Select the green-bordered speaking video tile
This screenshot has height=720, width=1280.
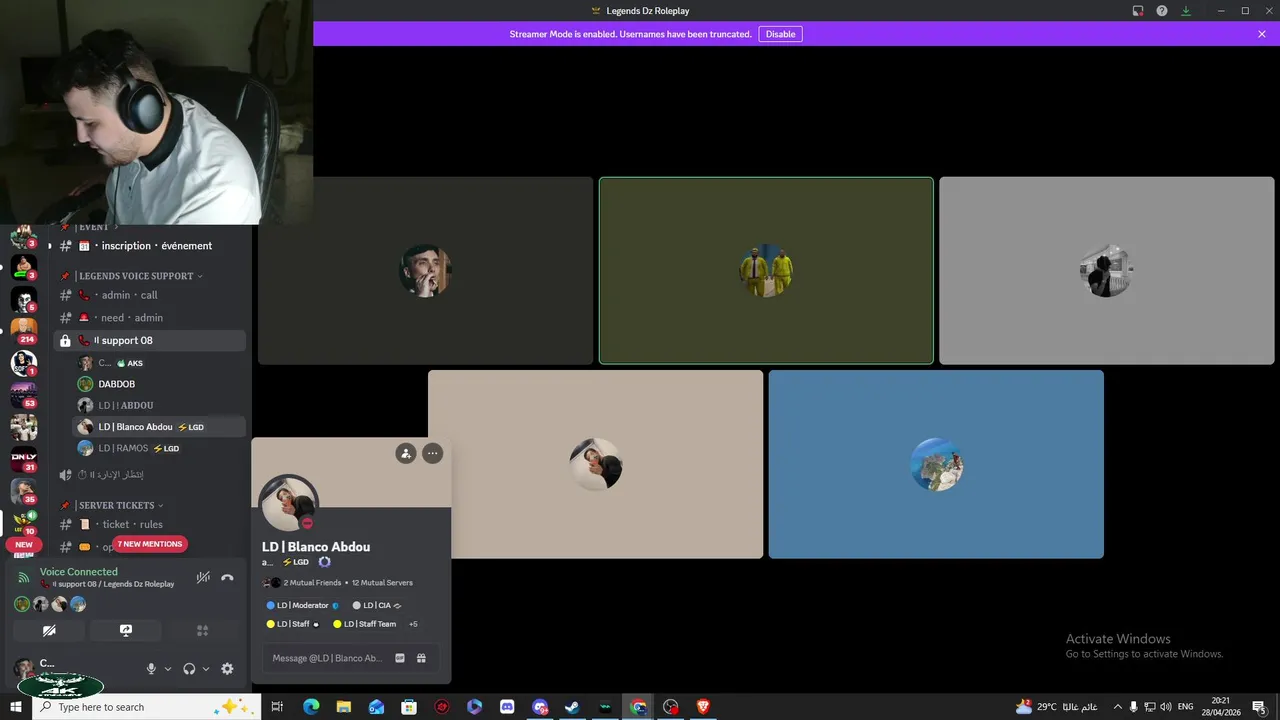click(766, 271)
